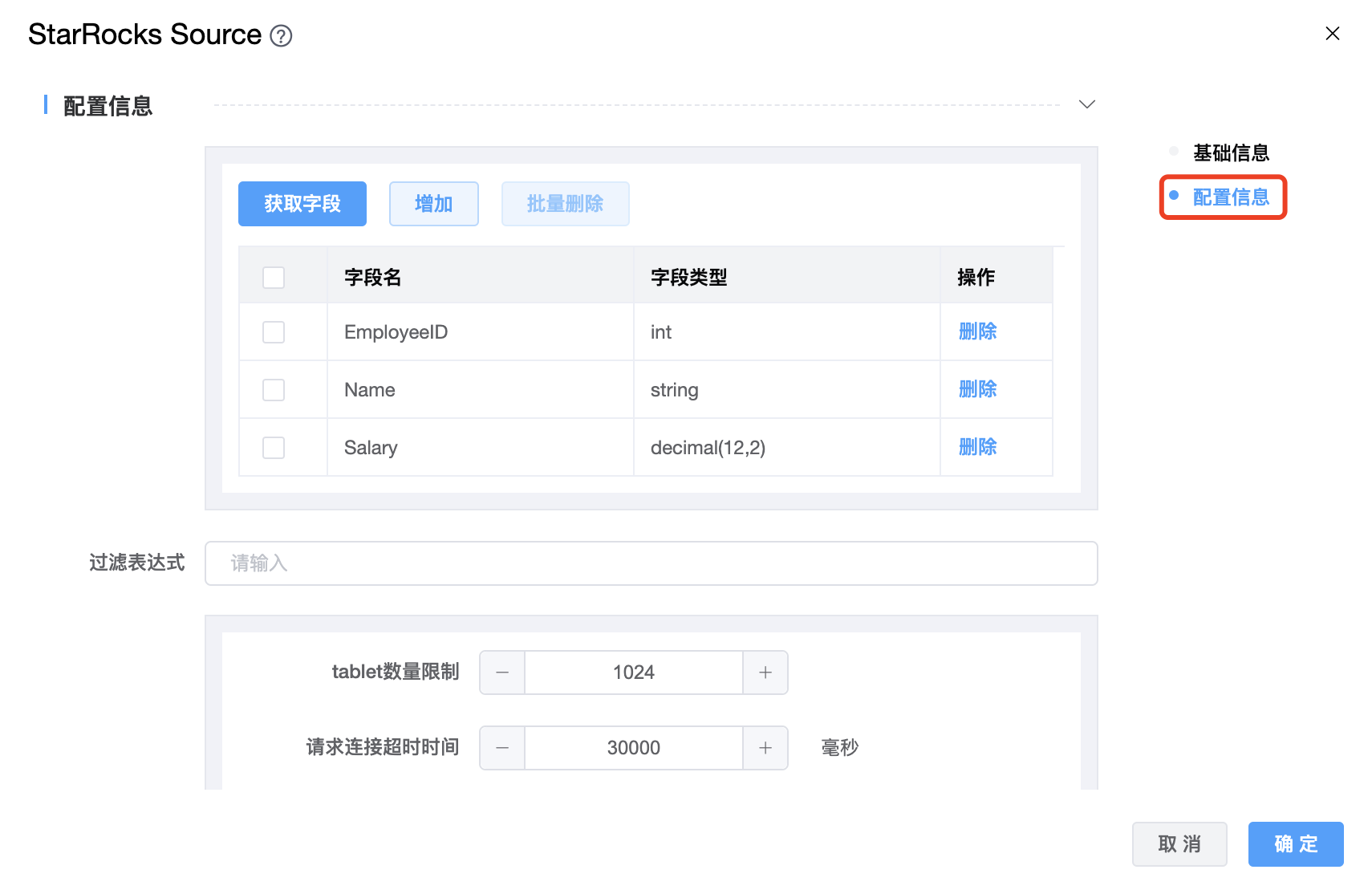Toggle the select-all checkbox in table header
This screenshot has width=1372, height=894.
[x=274, y=278]
